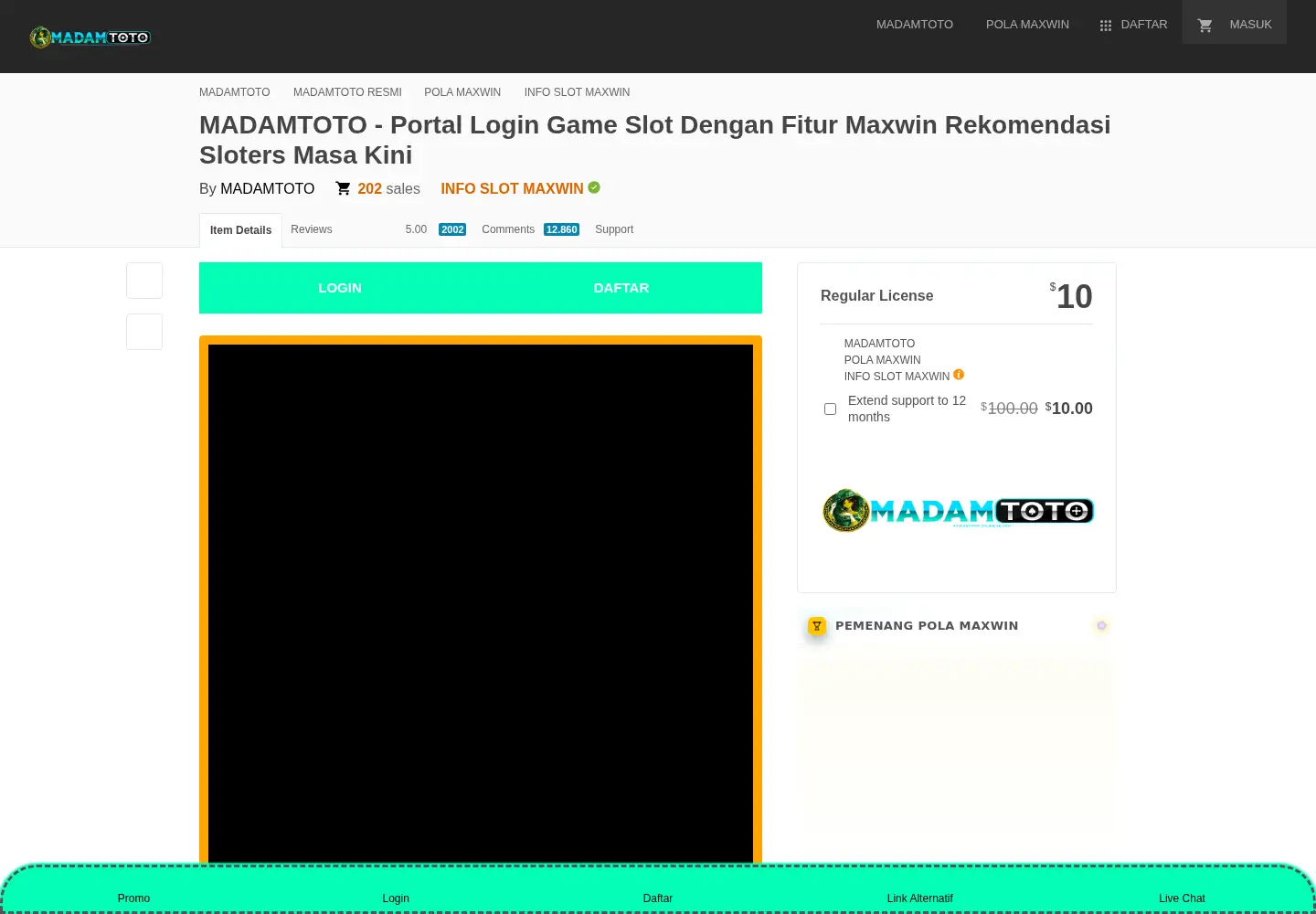Click Login in the bottom bar

[x=396, y=898]
